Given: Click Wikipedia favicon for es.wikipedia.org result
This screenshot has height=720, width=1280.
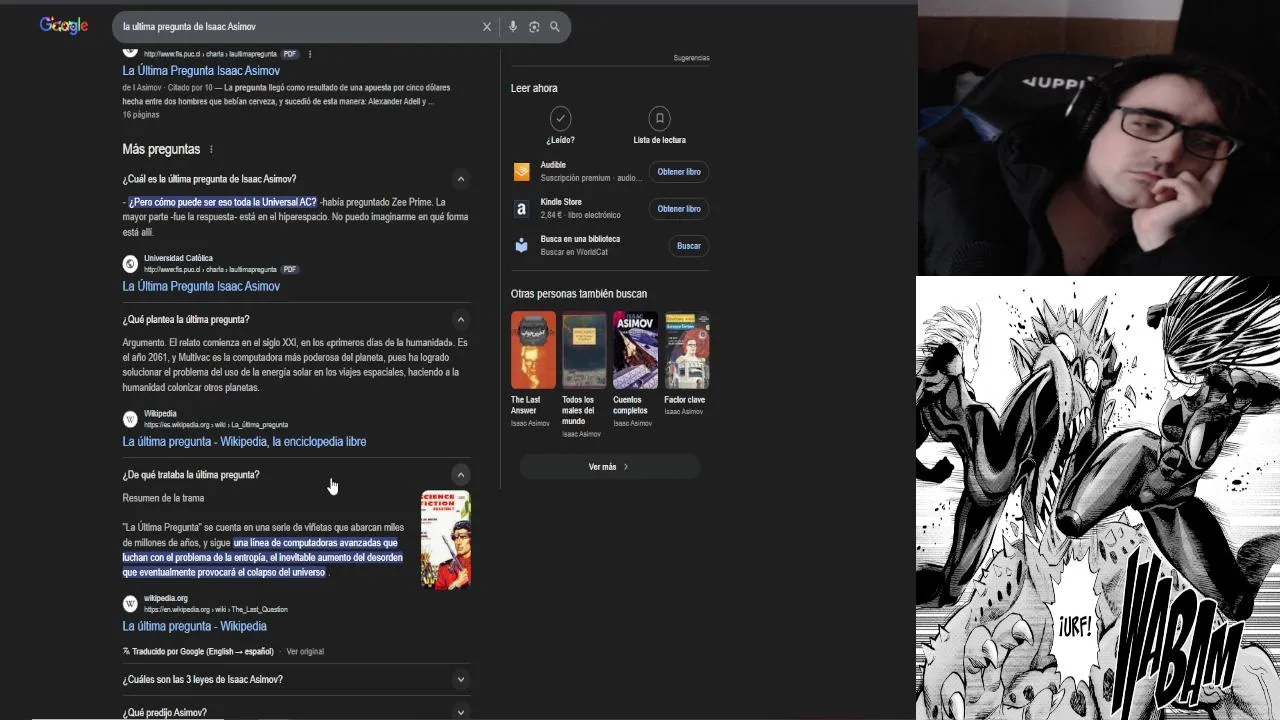Looking at the screenshot, I should (130, 419).
